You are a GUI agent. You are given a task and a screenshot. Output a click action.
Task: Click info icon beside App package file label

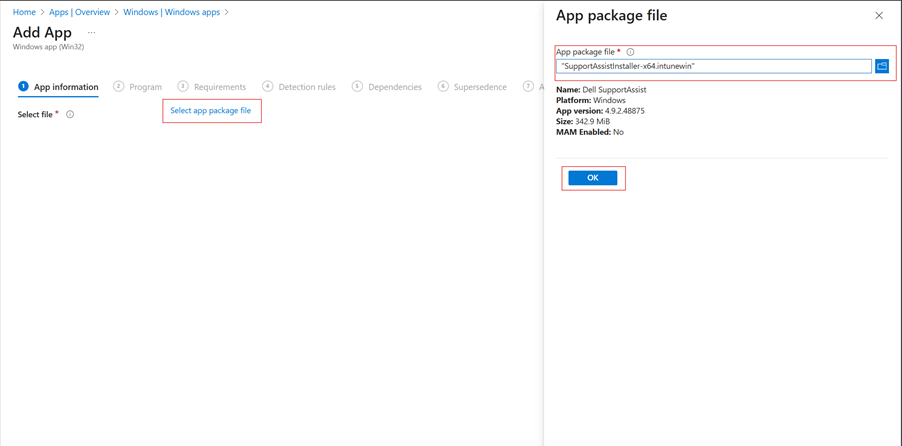pyautogui.click(x=630, y=52)
